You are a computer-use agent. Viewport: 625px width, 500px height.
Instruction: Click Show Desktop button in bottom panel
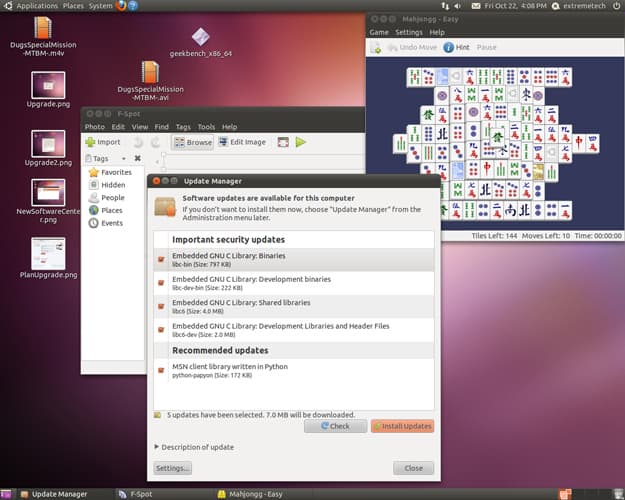[x=6, y=494]
